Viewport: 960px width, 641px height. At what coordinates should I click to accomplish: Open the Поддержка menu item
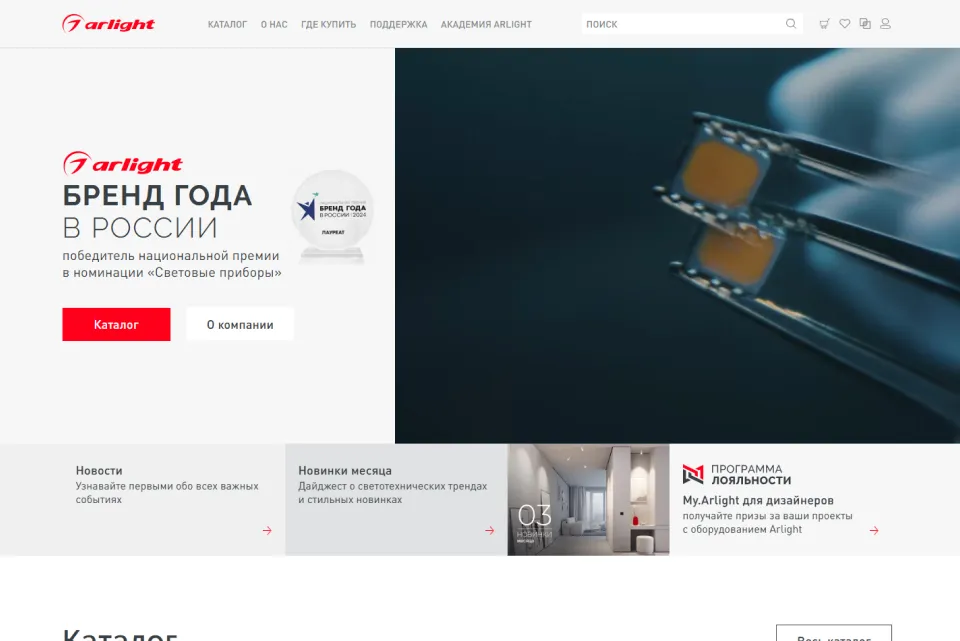pyautogui.click(x=398, y=24)
